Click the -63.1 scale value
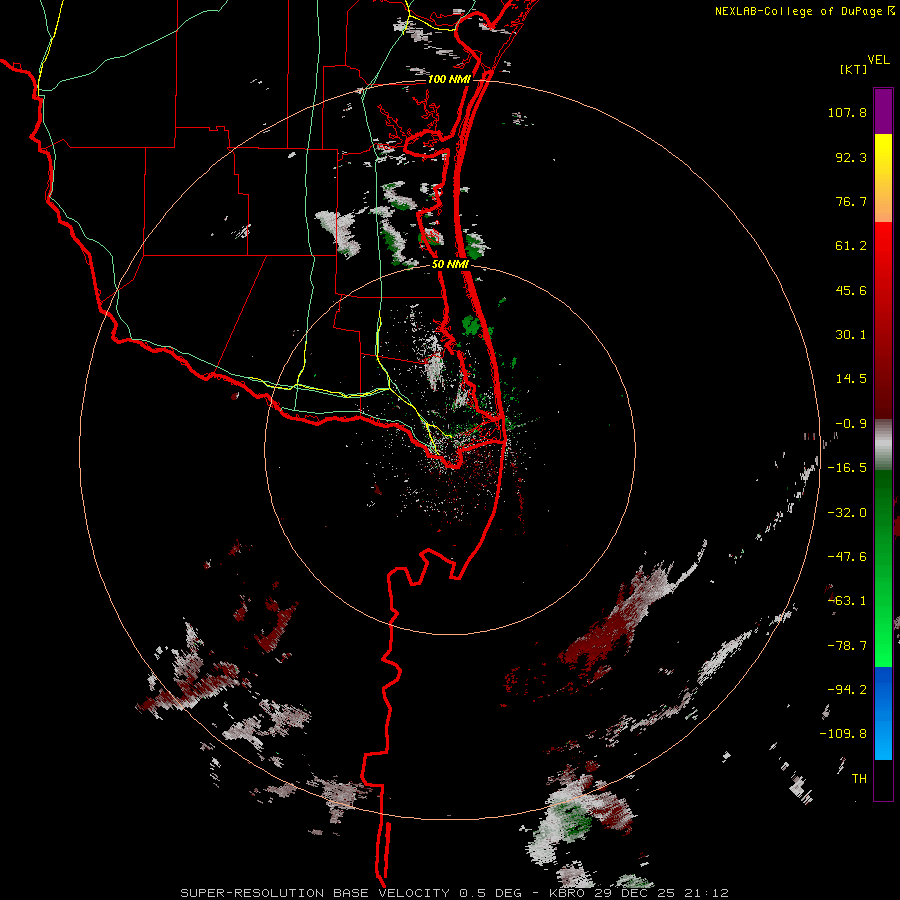 click(x=847, y=601)
